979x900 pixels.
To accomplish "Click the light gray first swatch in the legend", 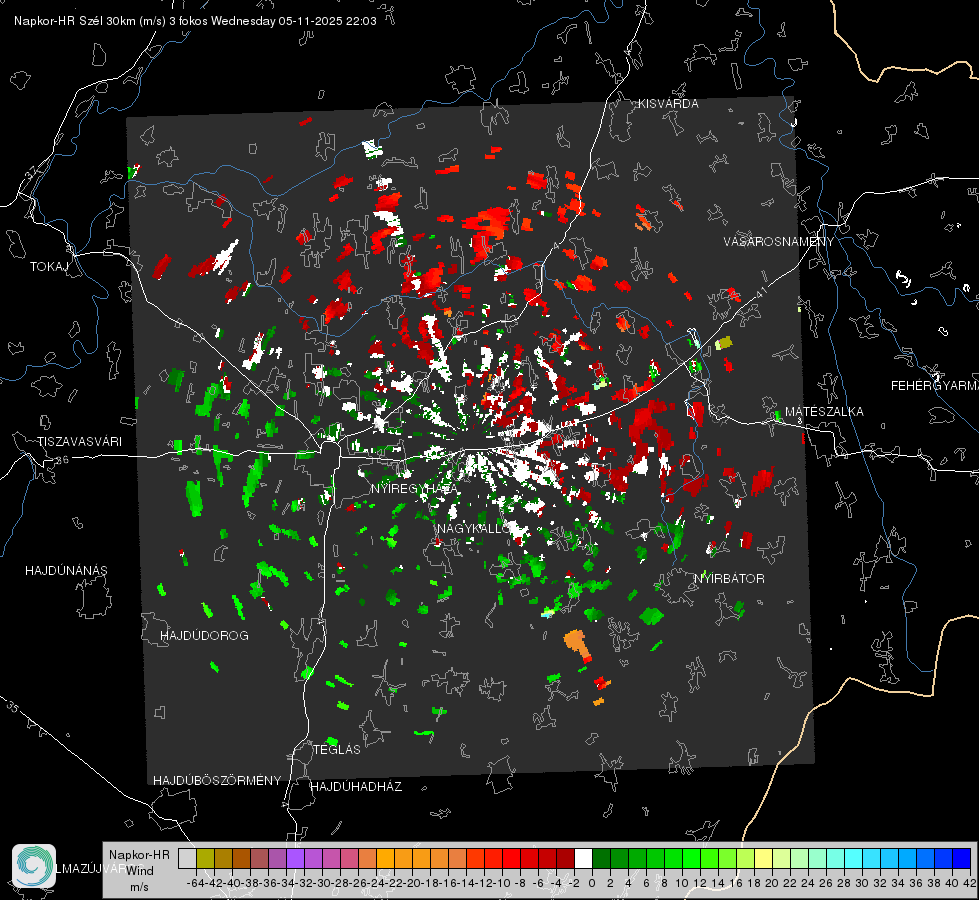I will 187,858.
